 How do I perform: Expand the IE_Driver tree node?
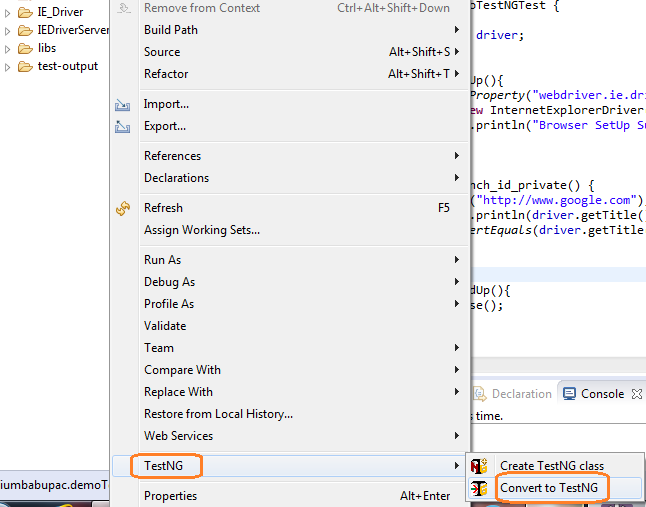click(7, 13)
